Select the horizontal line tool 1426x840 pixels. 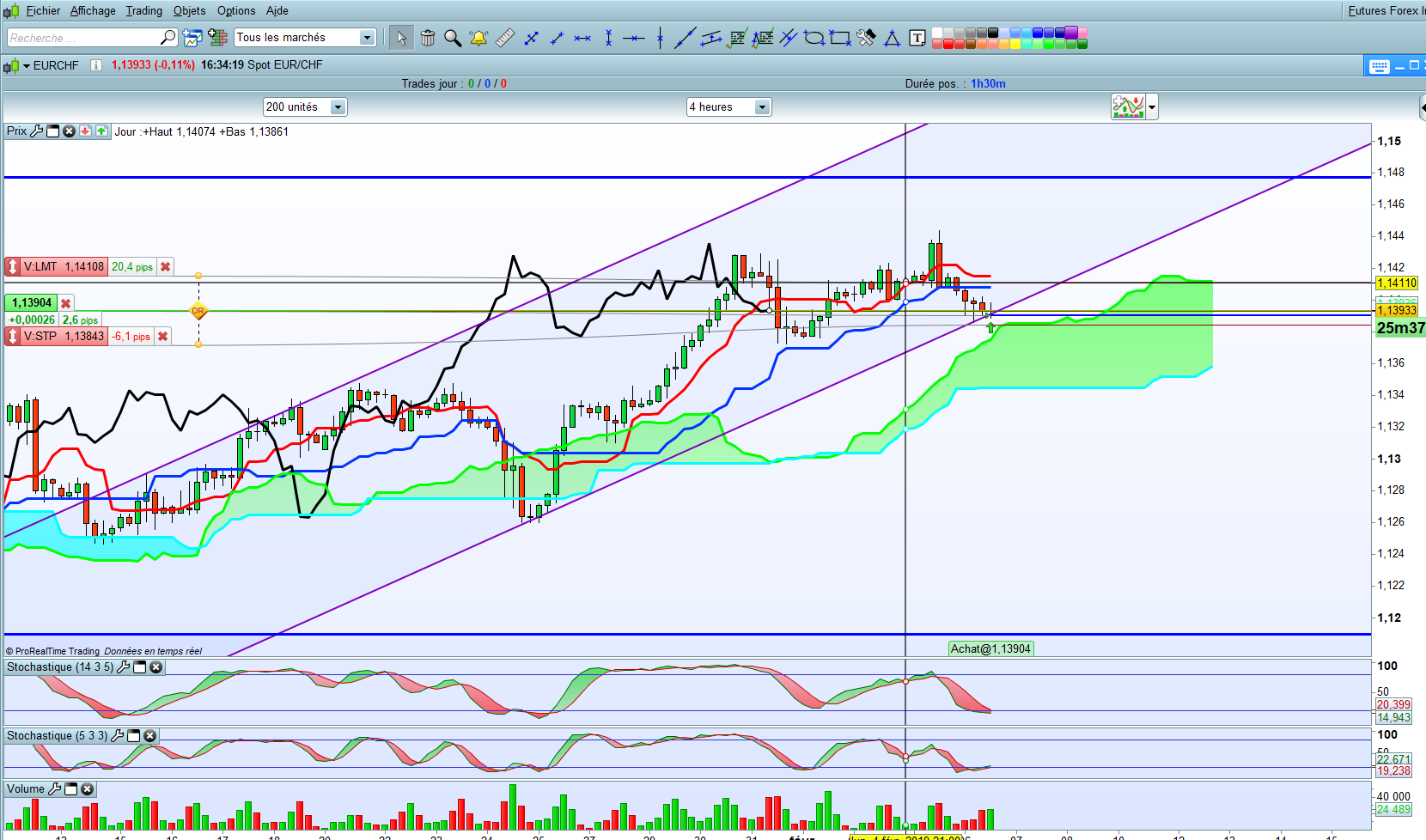[634, 38]
